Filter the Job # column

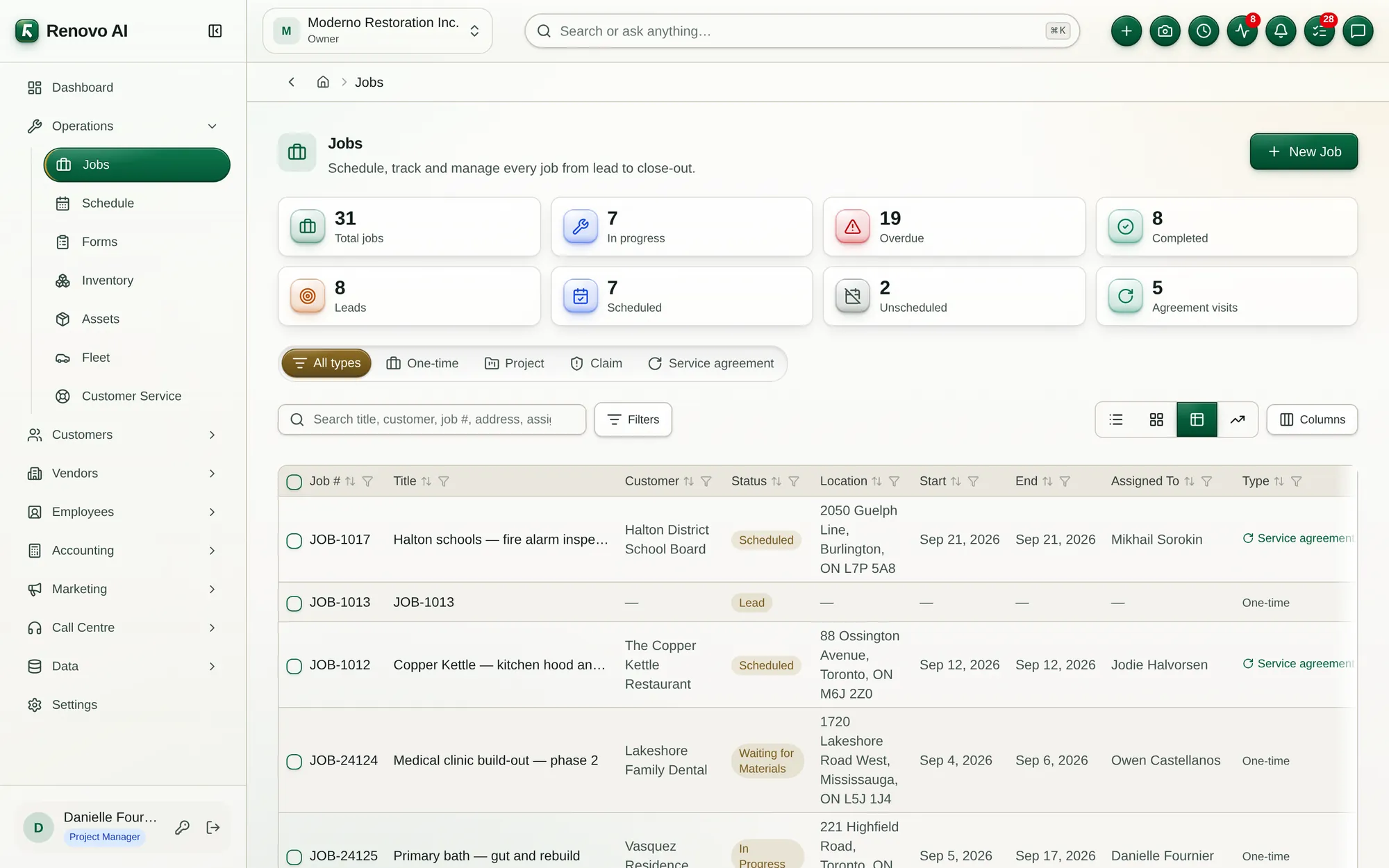pos(368,481)
